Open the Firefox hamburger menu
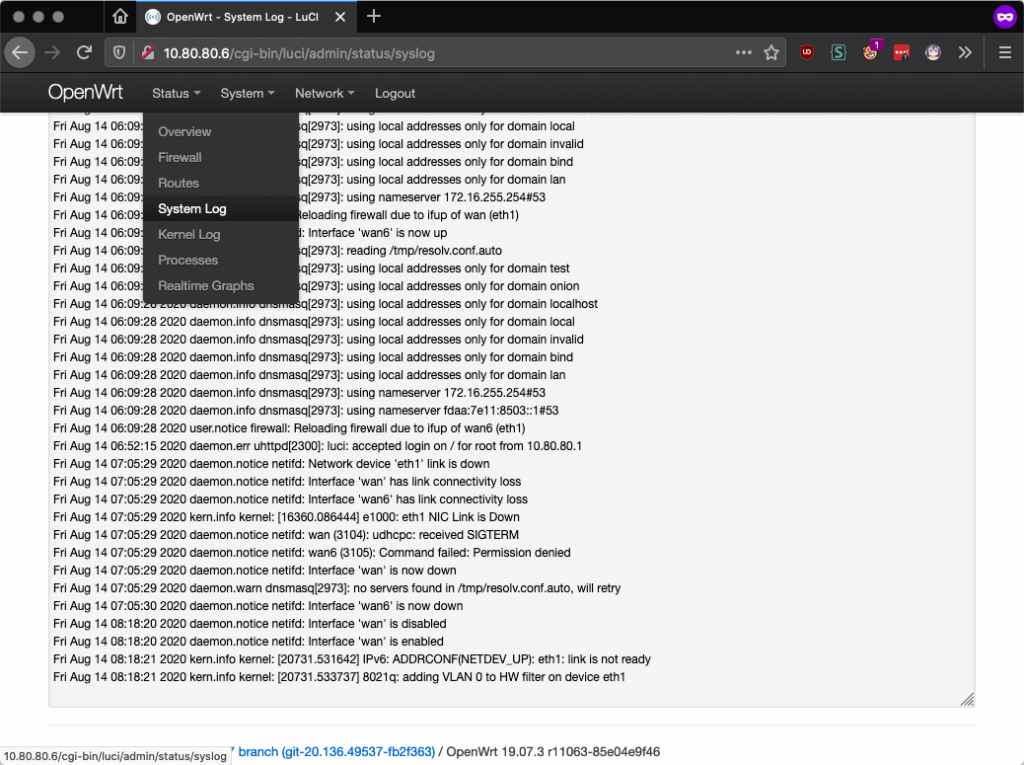The image size is (1024, 765). 1005,53
